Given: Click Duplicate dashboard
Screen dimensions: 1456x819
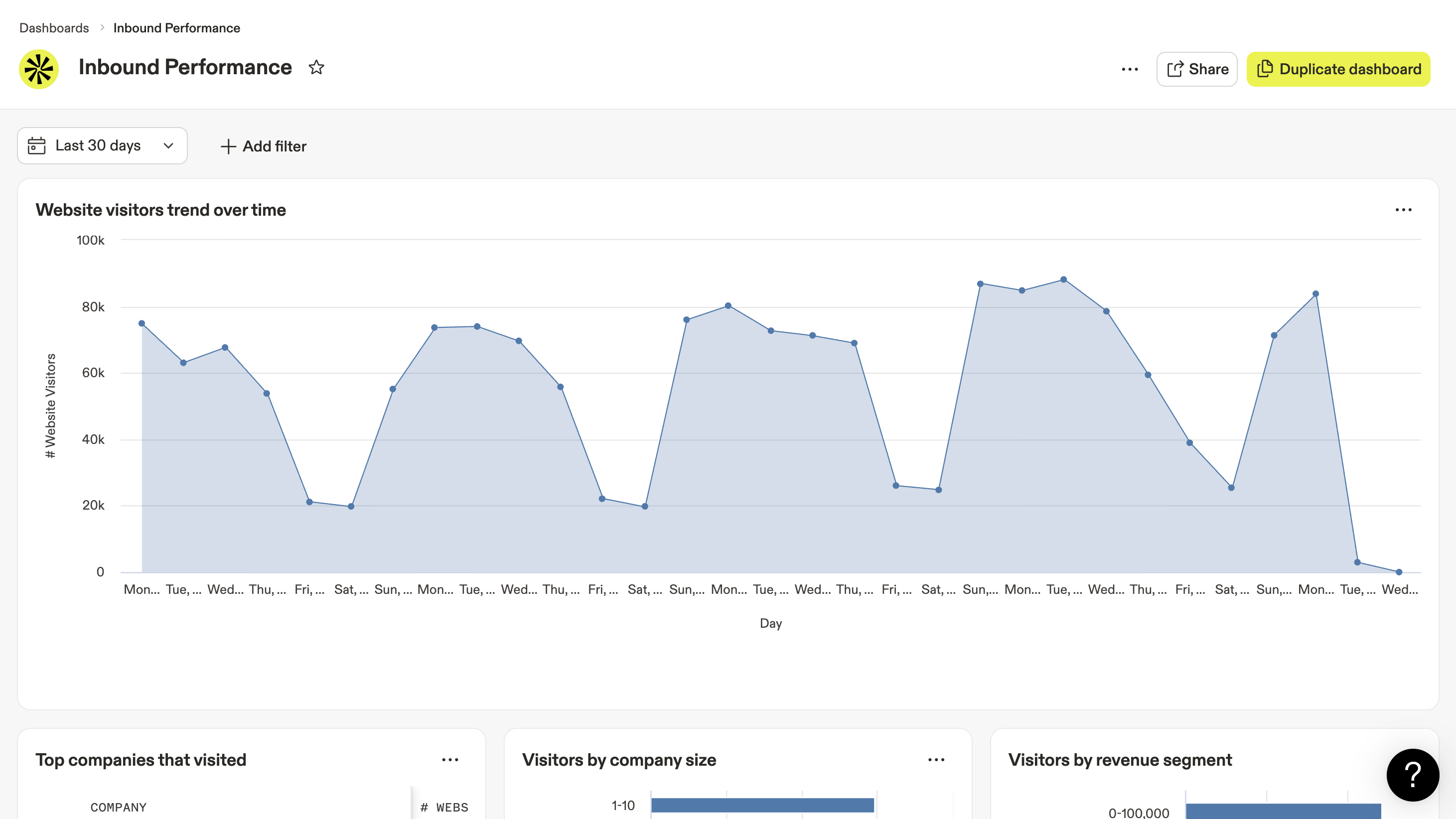Looking at the screenshot, I should coord(1338,69).
